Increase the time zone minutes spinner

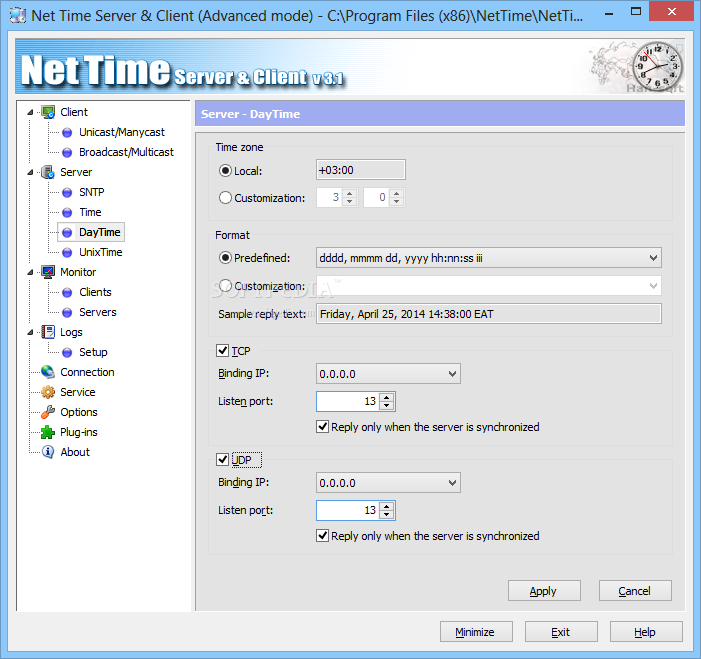(397, 193)
